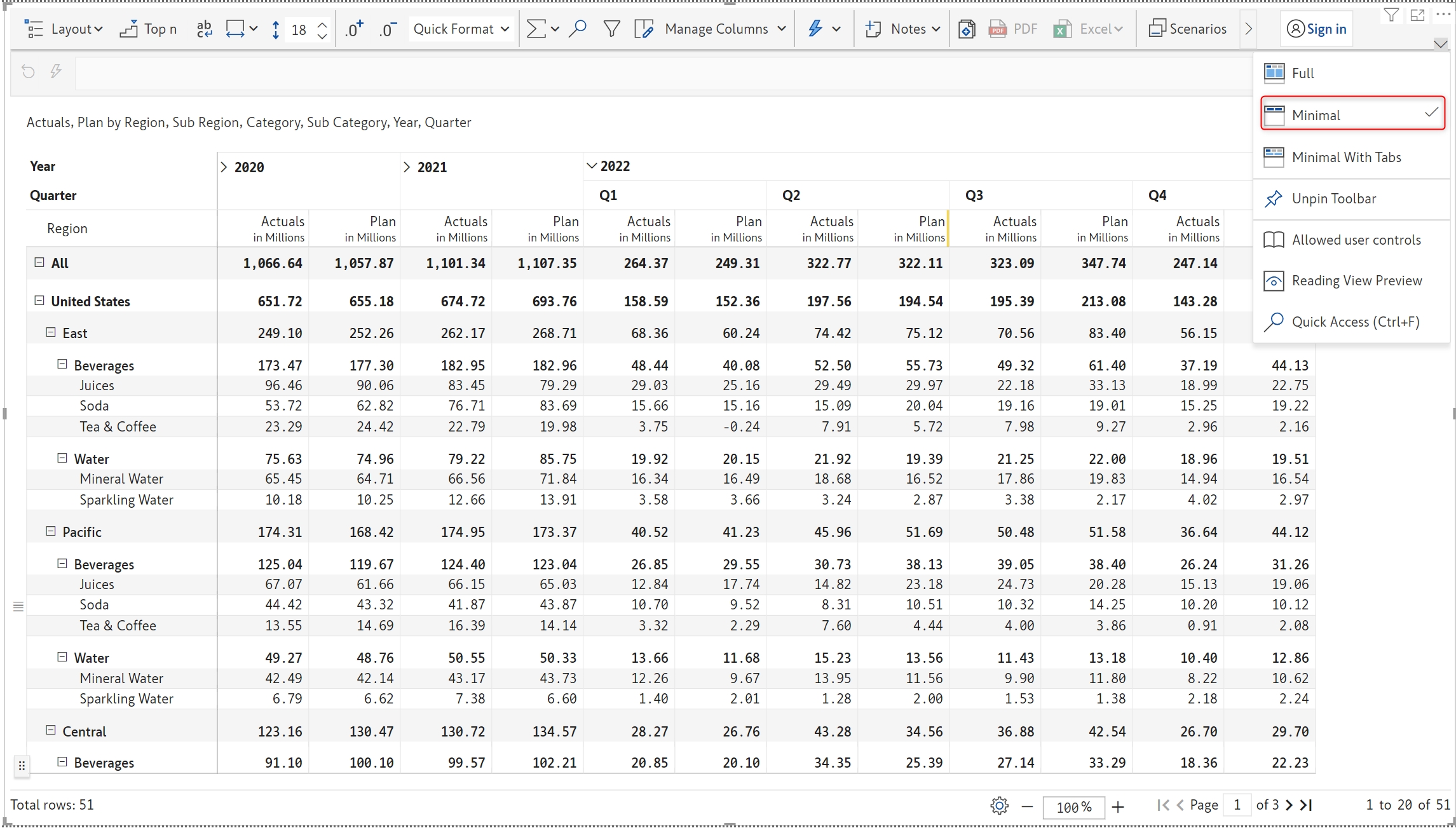Viewport: 1456px width, 828px height.
Task: Click the decrease decimal places icon
Action: [387, 29]
